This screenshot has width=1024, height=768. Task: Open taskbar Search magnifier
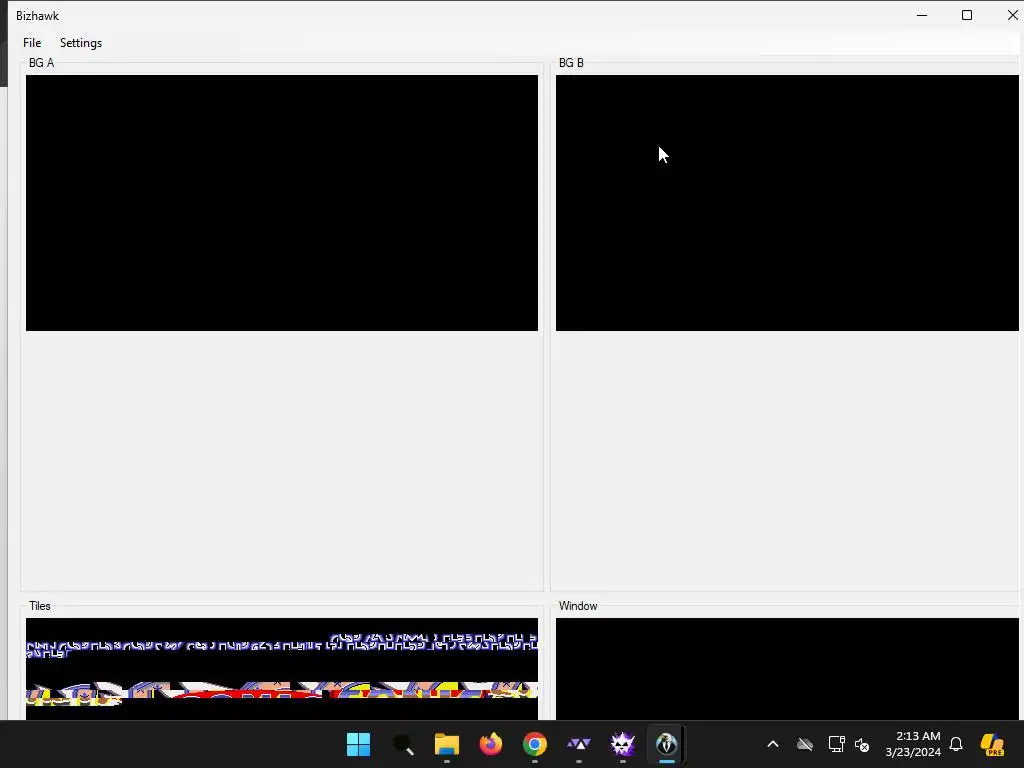pyautogui.click(x=403, y=744)
